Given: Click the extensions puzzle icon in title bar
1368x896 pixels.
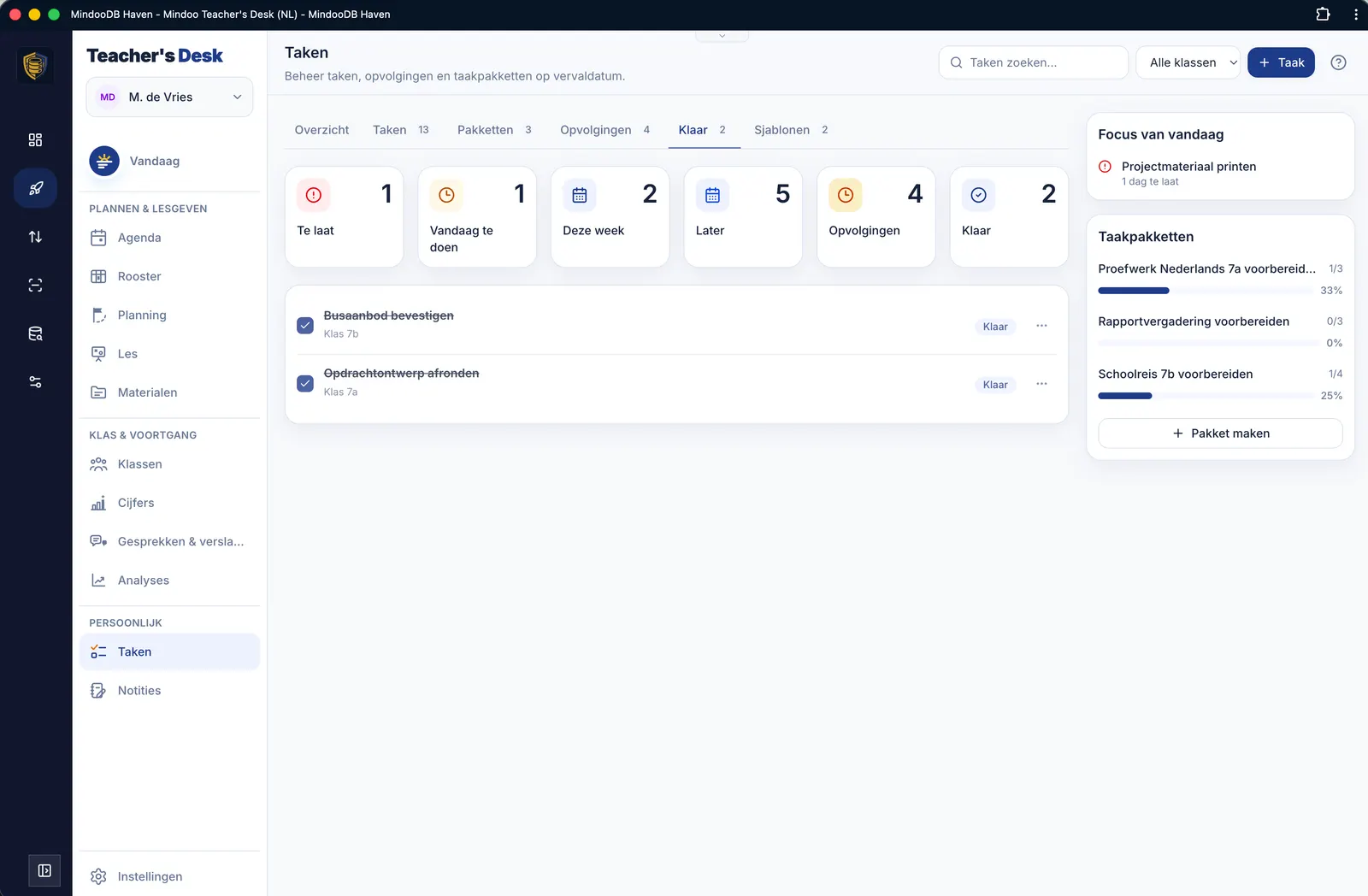Looking at the screenshot, I should [x=1323, y=15].
